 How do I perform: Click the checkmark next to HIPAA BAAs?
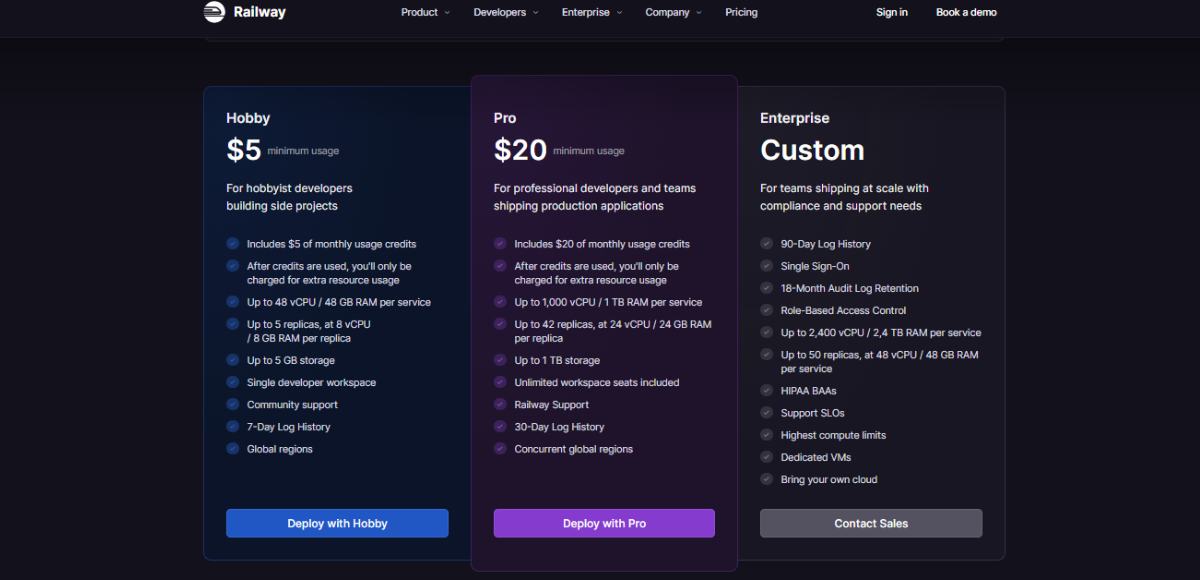767,391
